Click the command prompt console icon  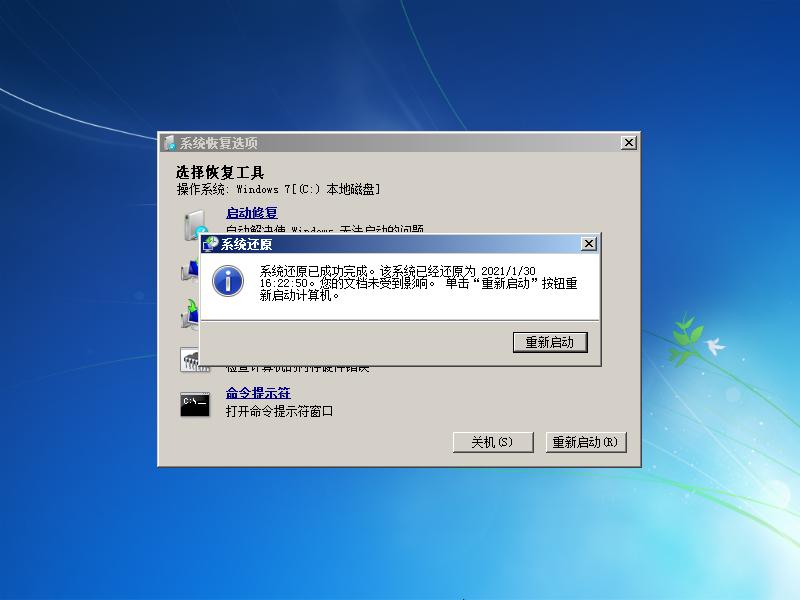coord(195,405)
